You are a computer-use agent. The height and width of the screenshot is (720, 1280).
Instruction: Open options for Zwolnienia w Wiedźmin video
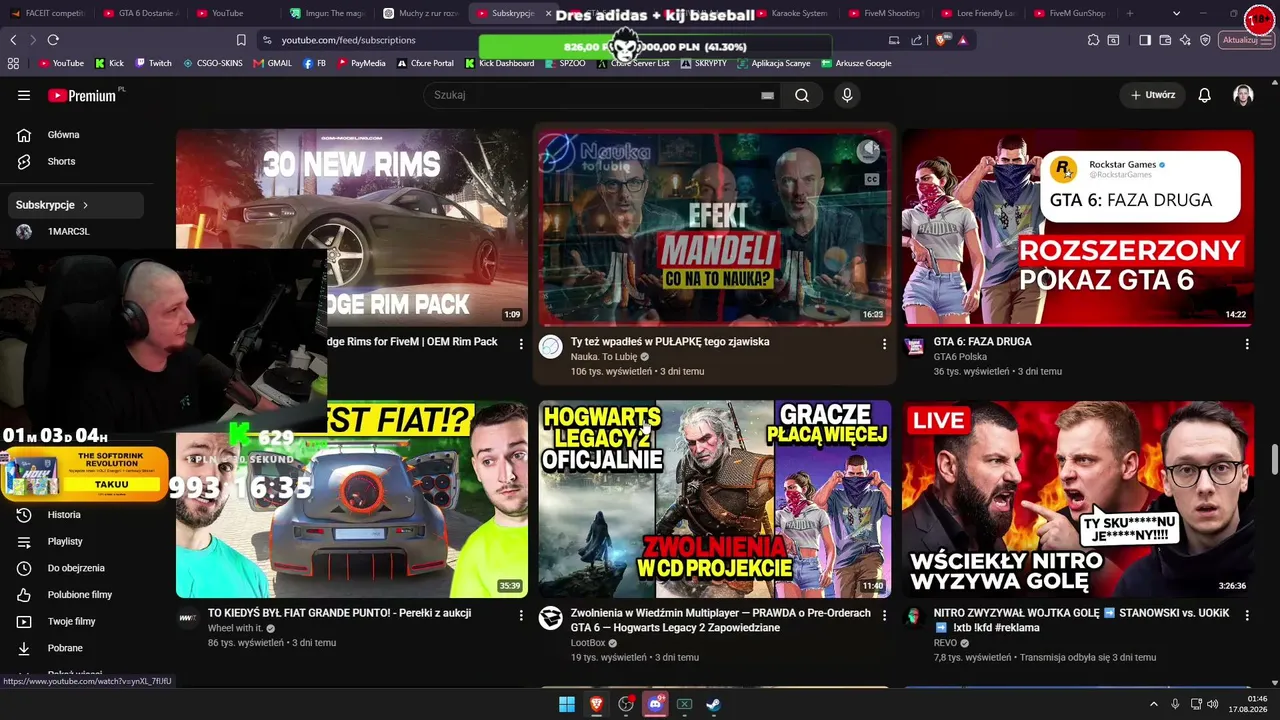coord(884,615)
